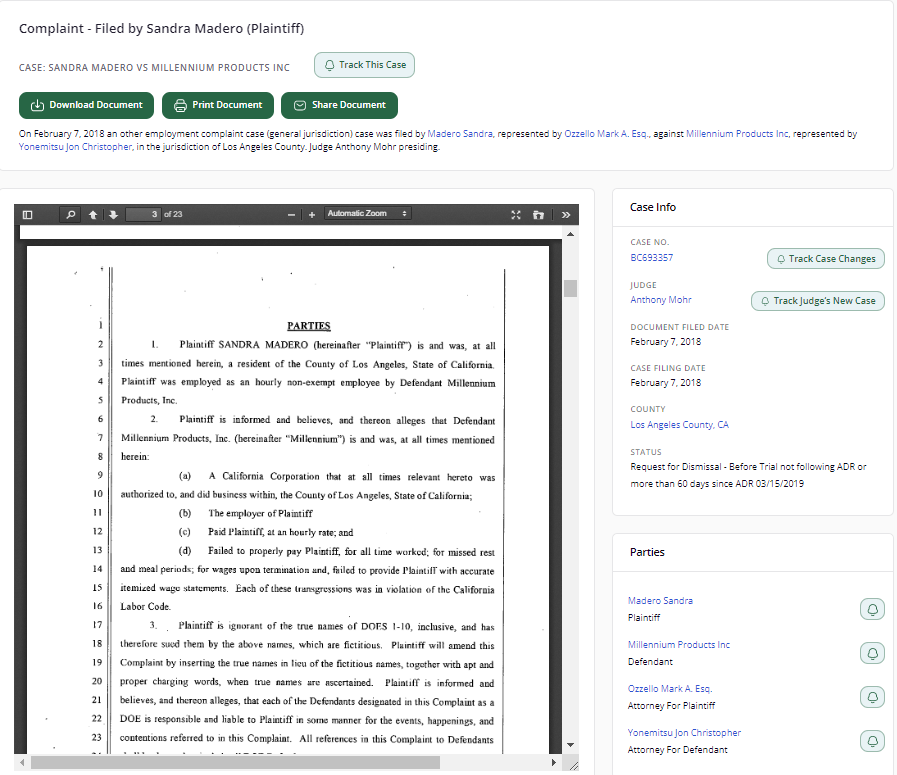Click the scroll left arrow of PDF viewer
897x775 pixels.
pos(22,763)
